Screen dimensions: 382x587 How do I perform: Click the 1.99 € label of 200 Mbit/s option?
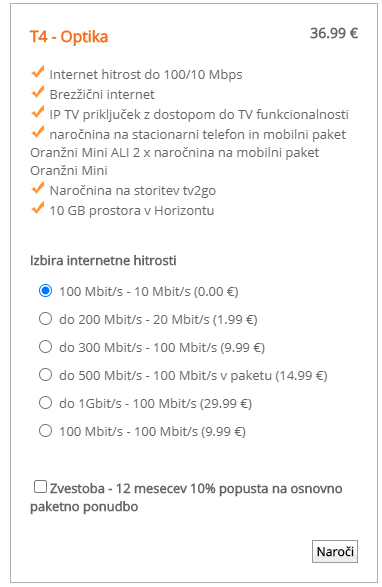(235, 319)
